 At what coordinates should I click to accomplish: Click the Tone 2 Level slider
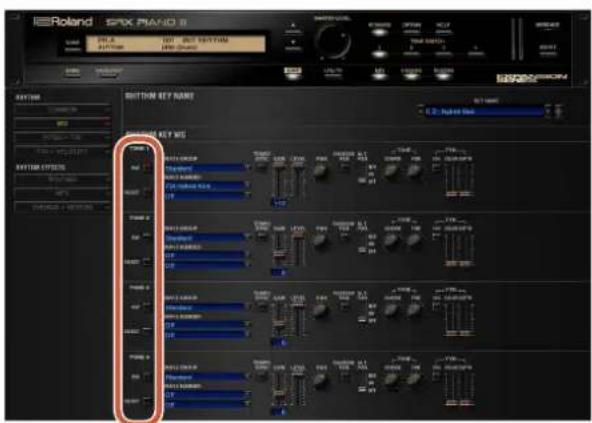coord(298,250)
